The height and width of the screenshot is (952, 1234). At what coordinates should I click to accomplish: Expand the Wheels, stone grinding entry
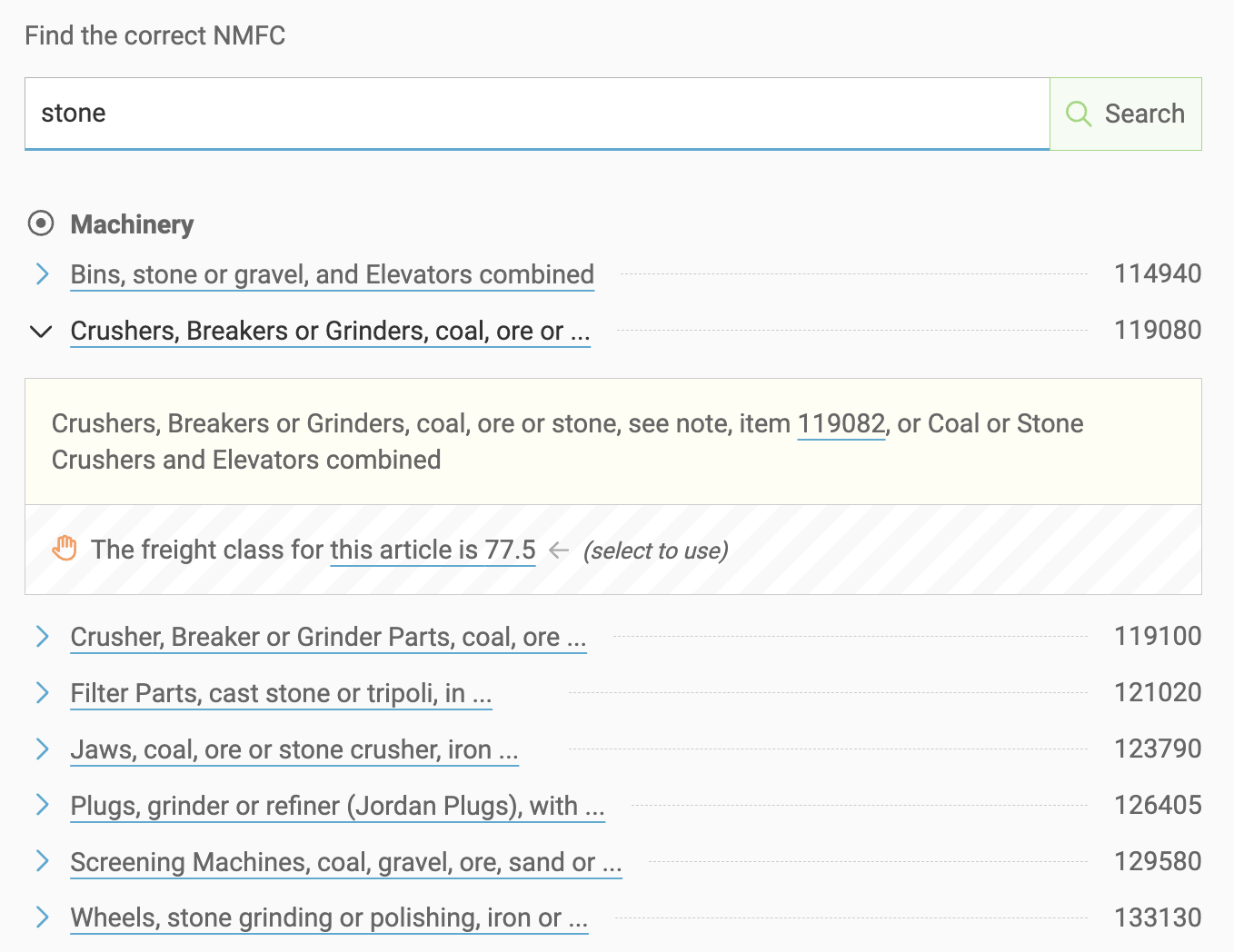(x=41, y=917)
